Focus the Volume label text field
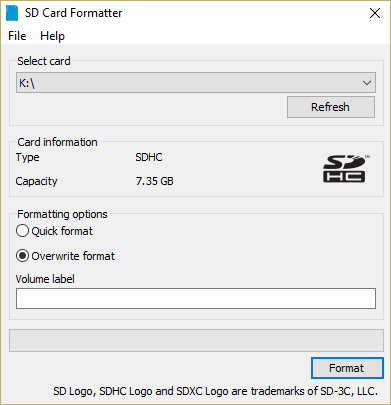 196,298
